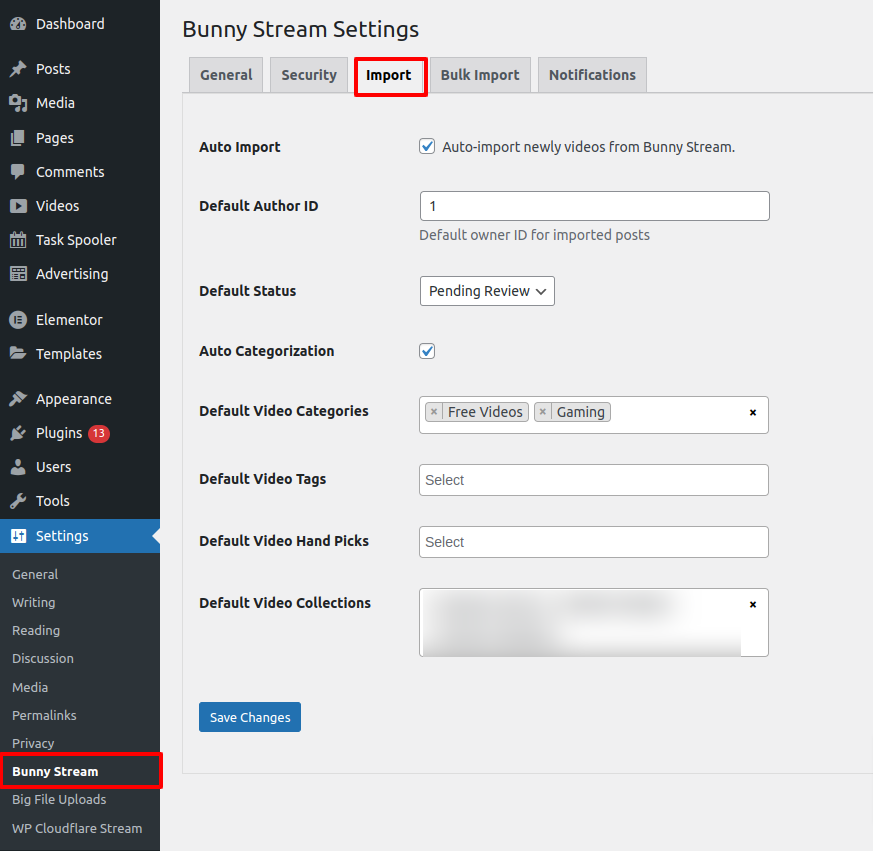Click the Dashboard gauge icon
This screenshot has width=873, height=851.
coord(18,24)
